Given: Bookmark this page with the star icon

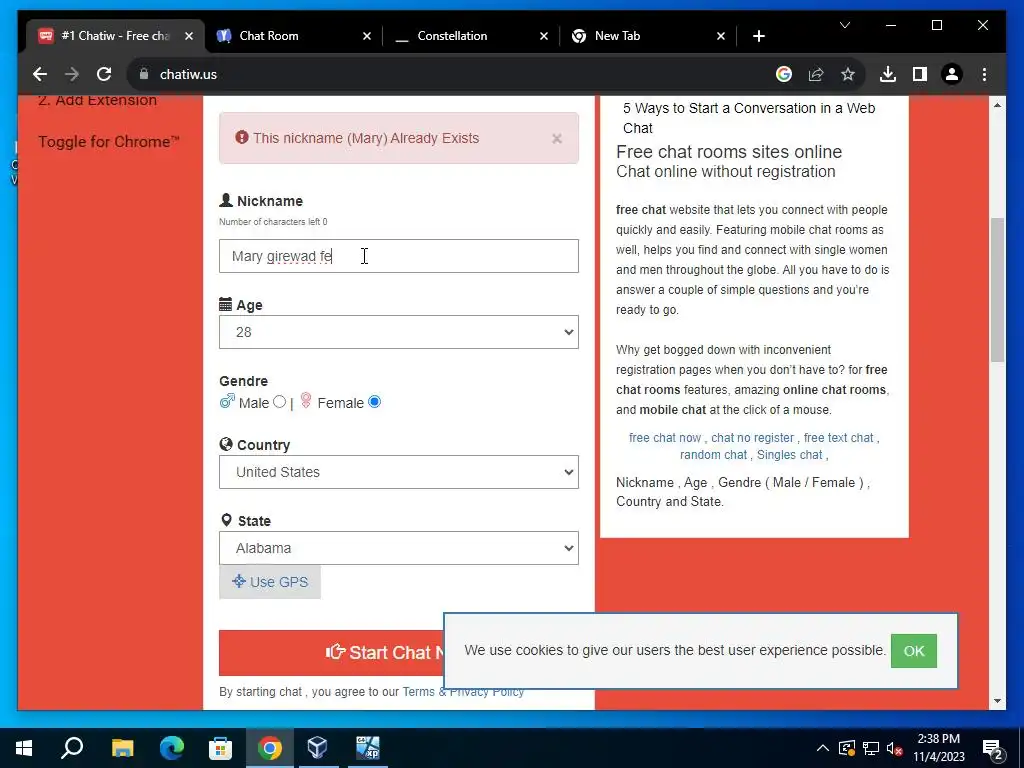Looking at the screenshot, I should [x=848, y=74].
